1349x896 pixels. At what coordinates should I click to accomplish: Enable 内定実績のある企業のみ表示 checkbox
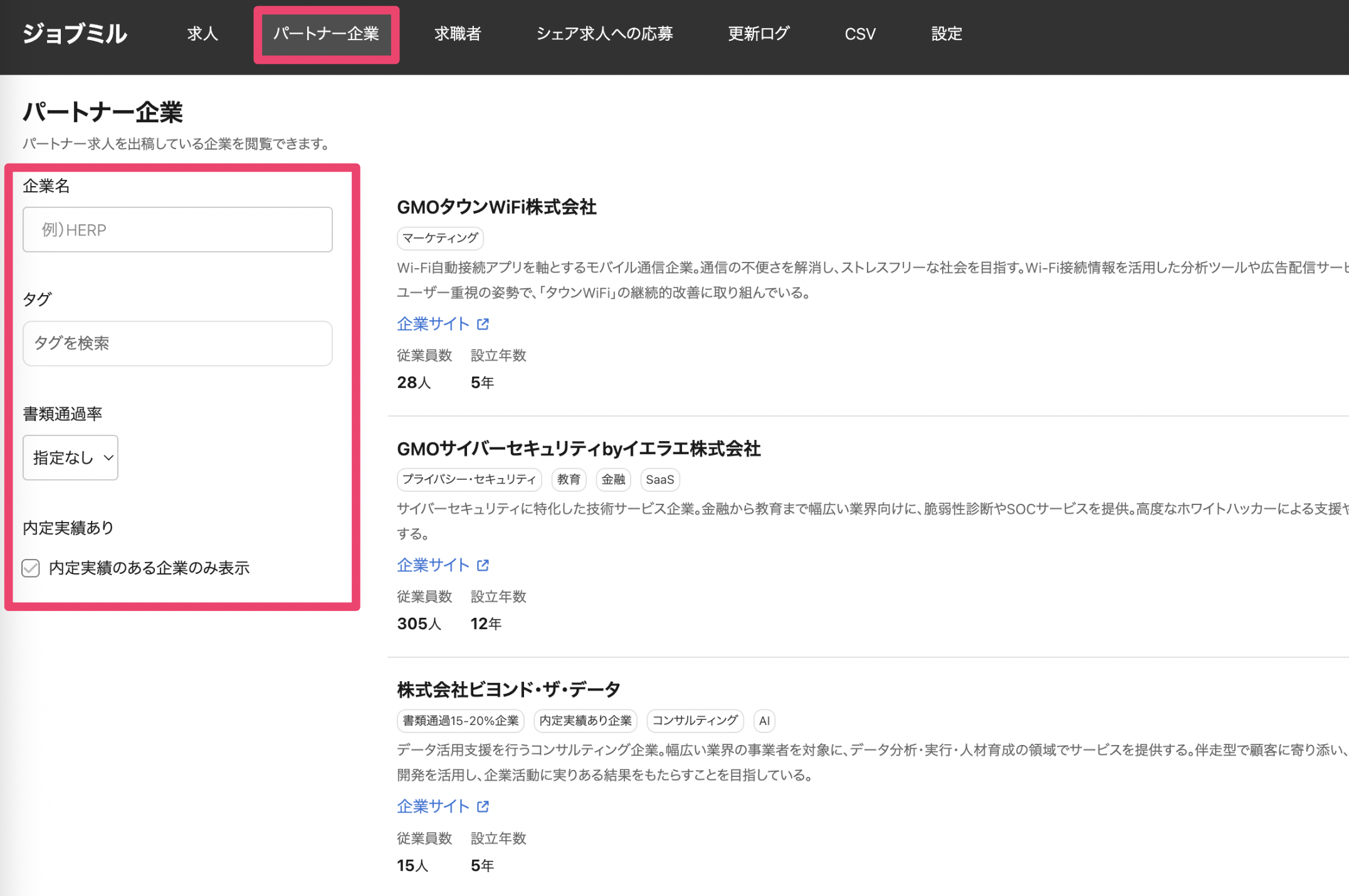pyautogui.click(x=31, y=568)
